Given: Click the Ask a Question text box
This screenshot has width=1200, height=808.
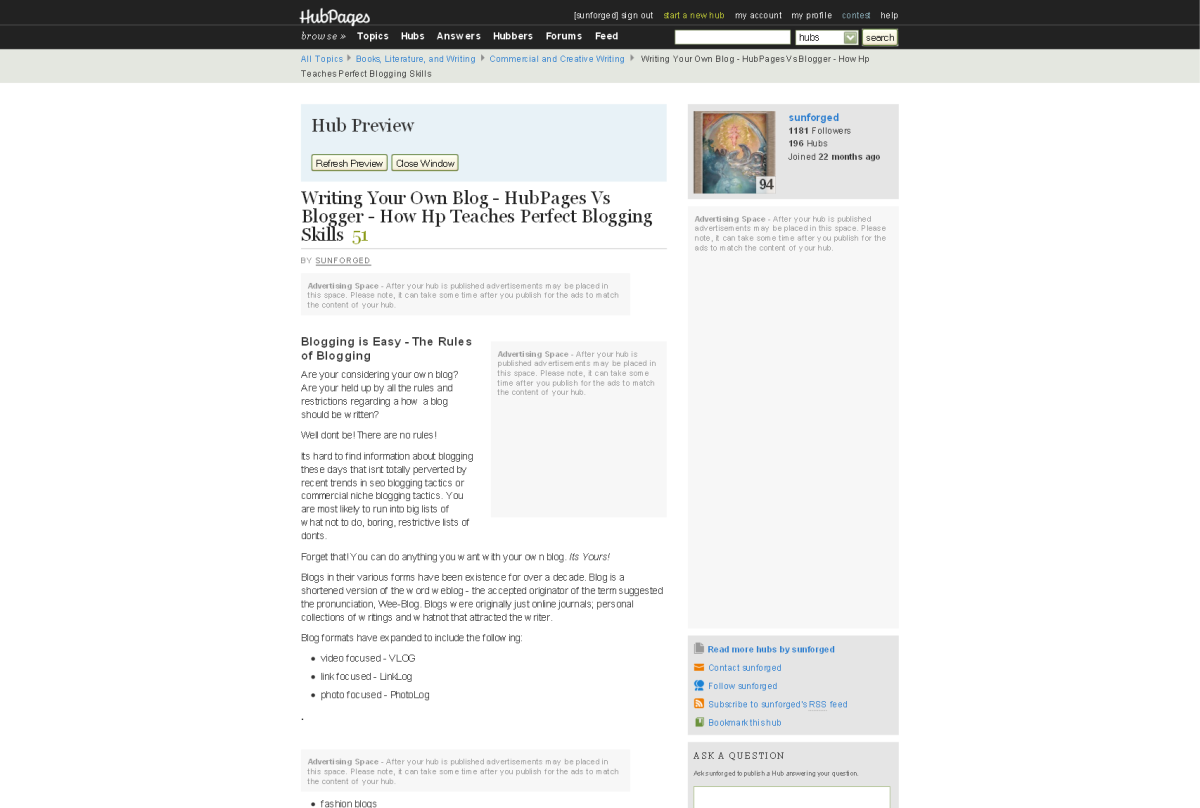Looking at the screenshot, I should click(x=791, y=797).
